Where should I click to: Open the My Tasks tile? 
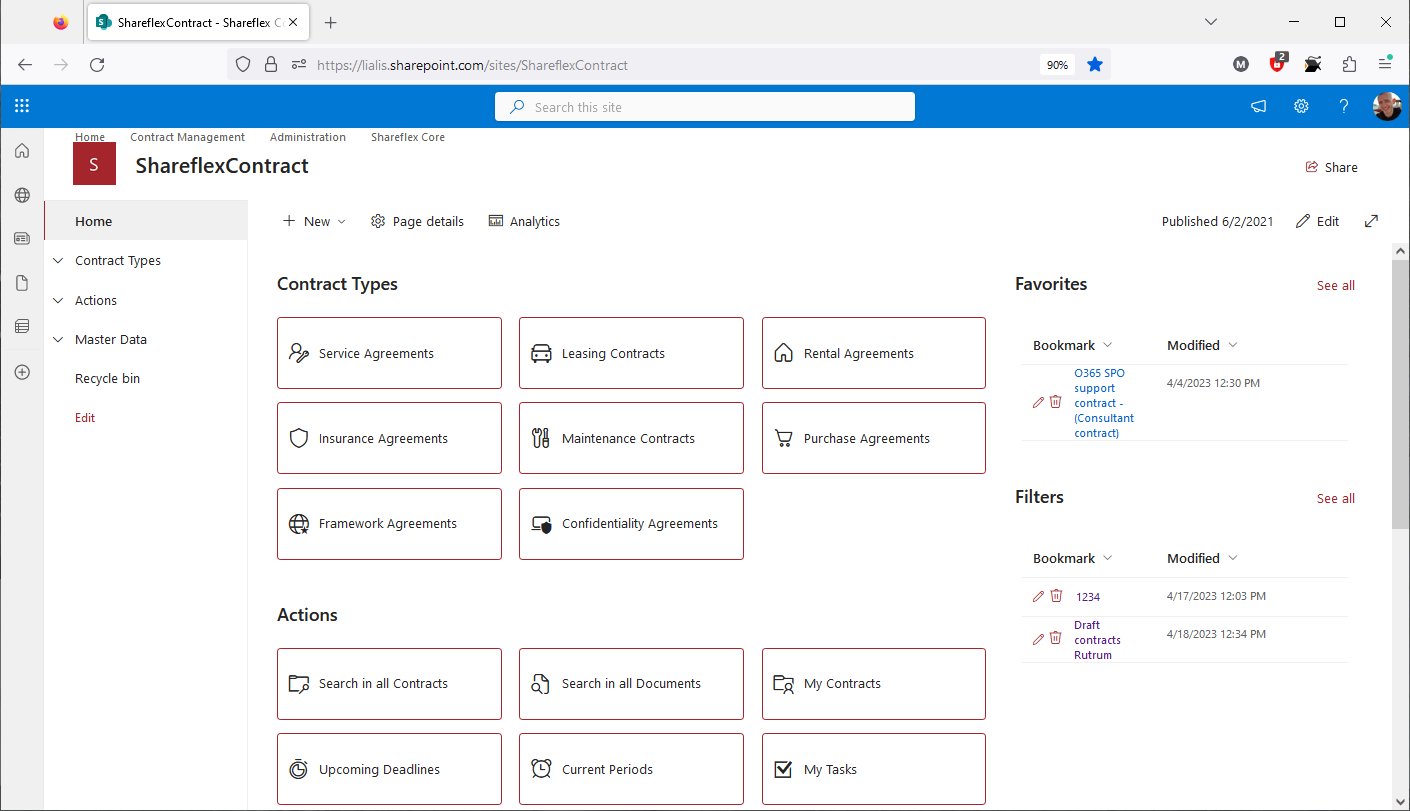click(x=874, y=769)
